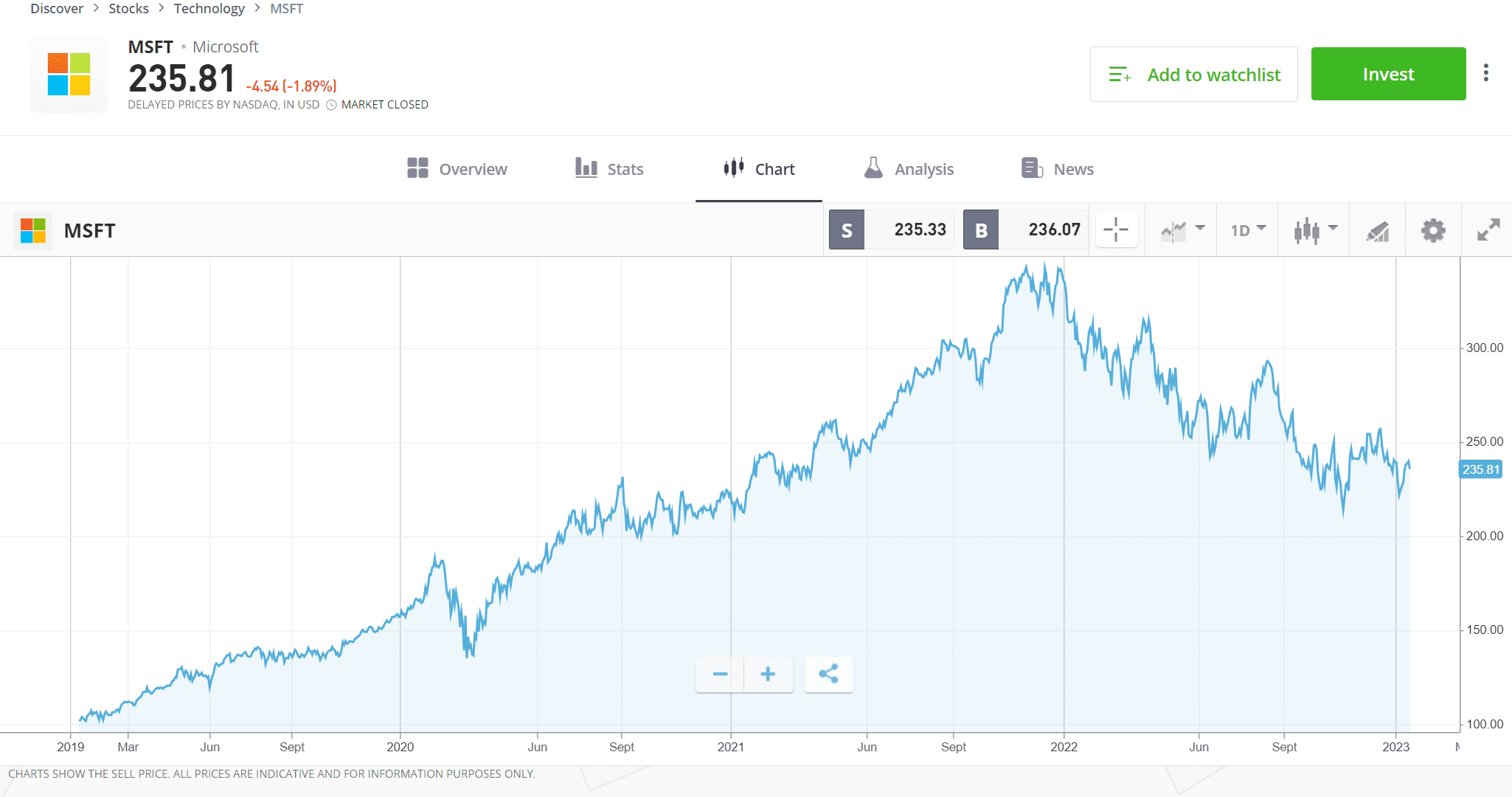This screenshot has width=1512, height=797.
Task: Activate the crosshair cursor tool
Action: pyautogui.click(x=1116, y=230)
